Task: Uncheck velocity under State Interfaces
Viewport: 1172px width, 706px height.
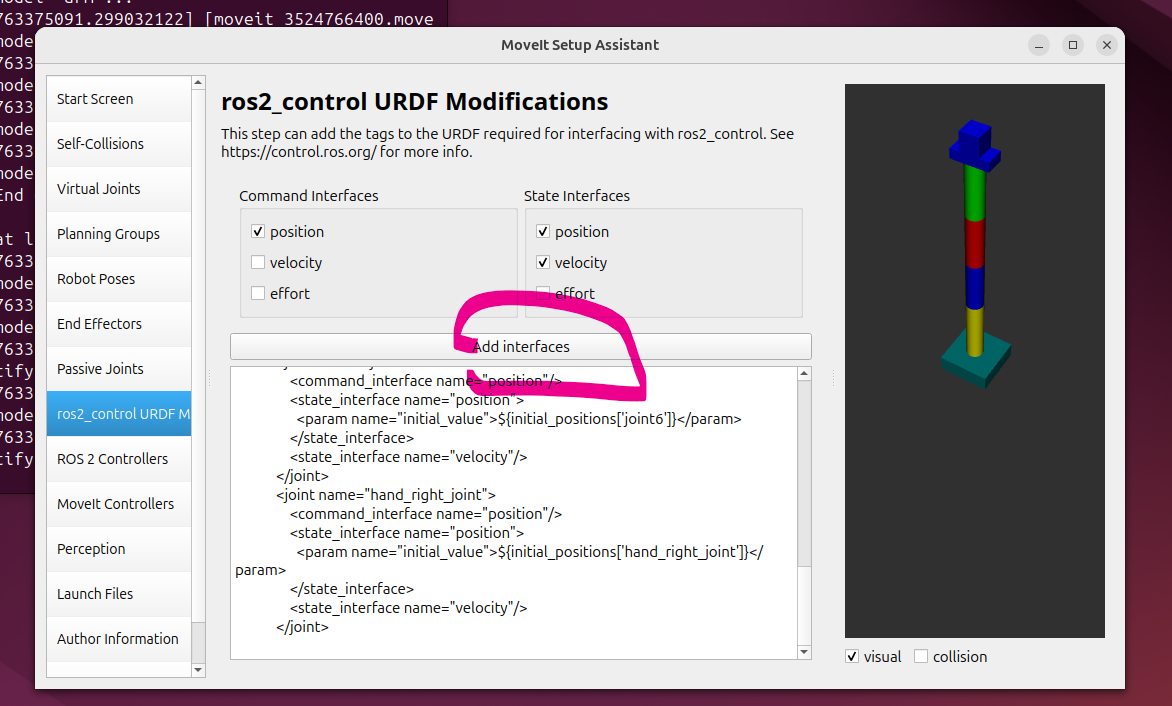Action: point(543,262)
